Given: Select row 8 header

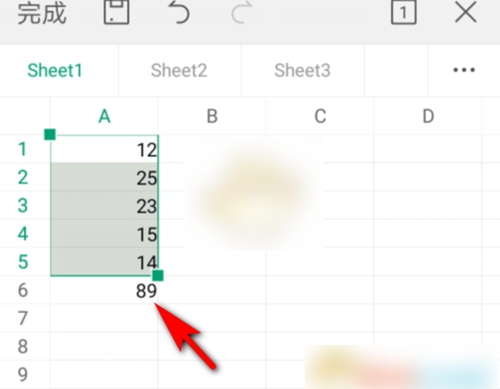Looking at the screenshot, I should point(23,346).
